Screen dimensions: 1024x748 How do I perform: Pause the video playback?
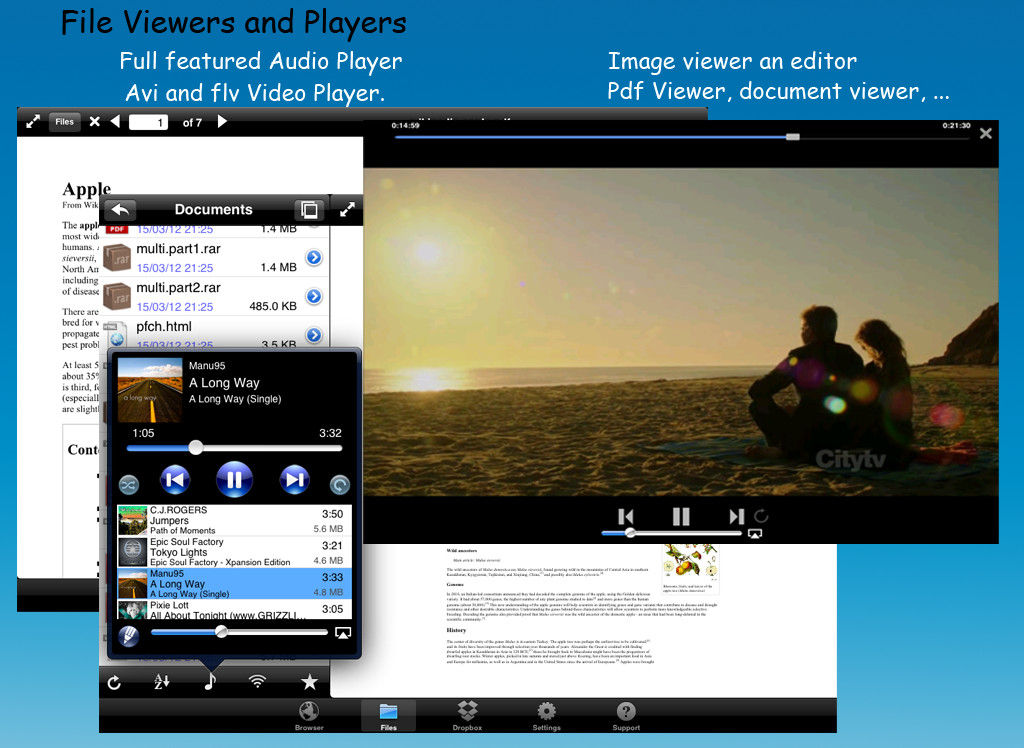(x=681, y=517)
